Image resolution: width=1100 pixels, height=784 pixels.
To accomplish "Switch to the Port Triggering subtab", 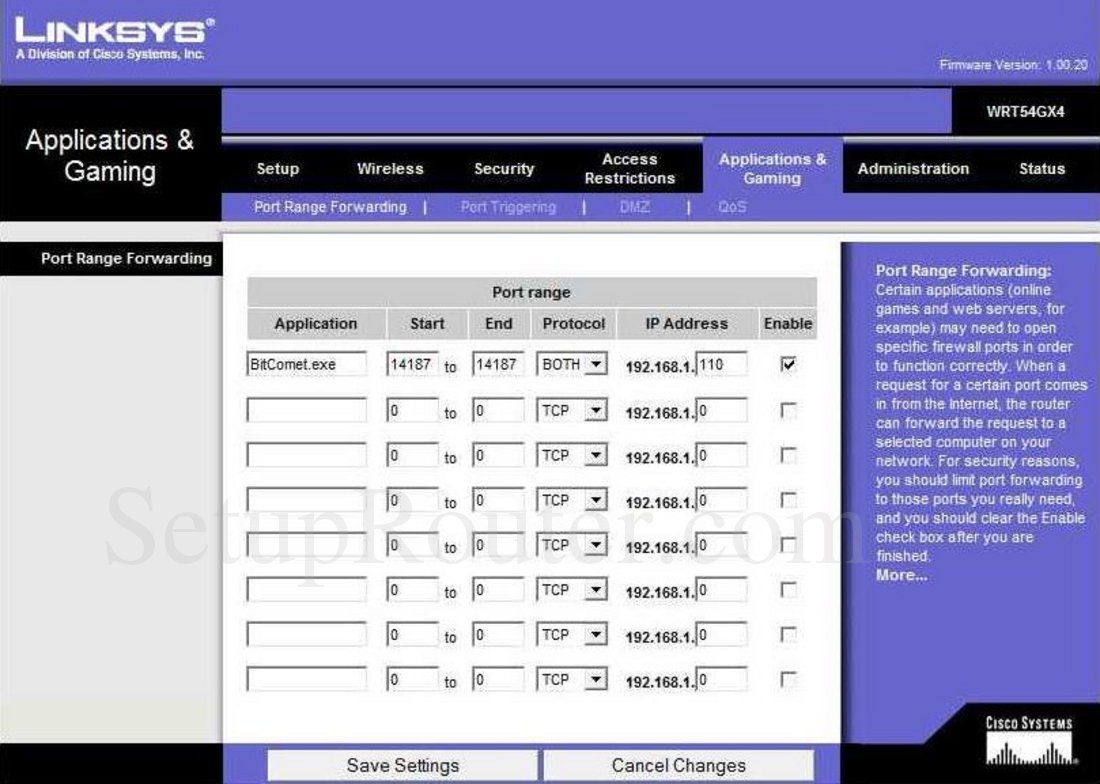I will [508, 207].
